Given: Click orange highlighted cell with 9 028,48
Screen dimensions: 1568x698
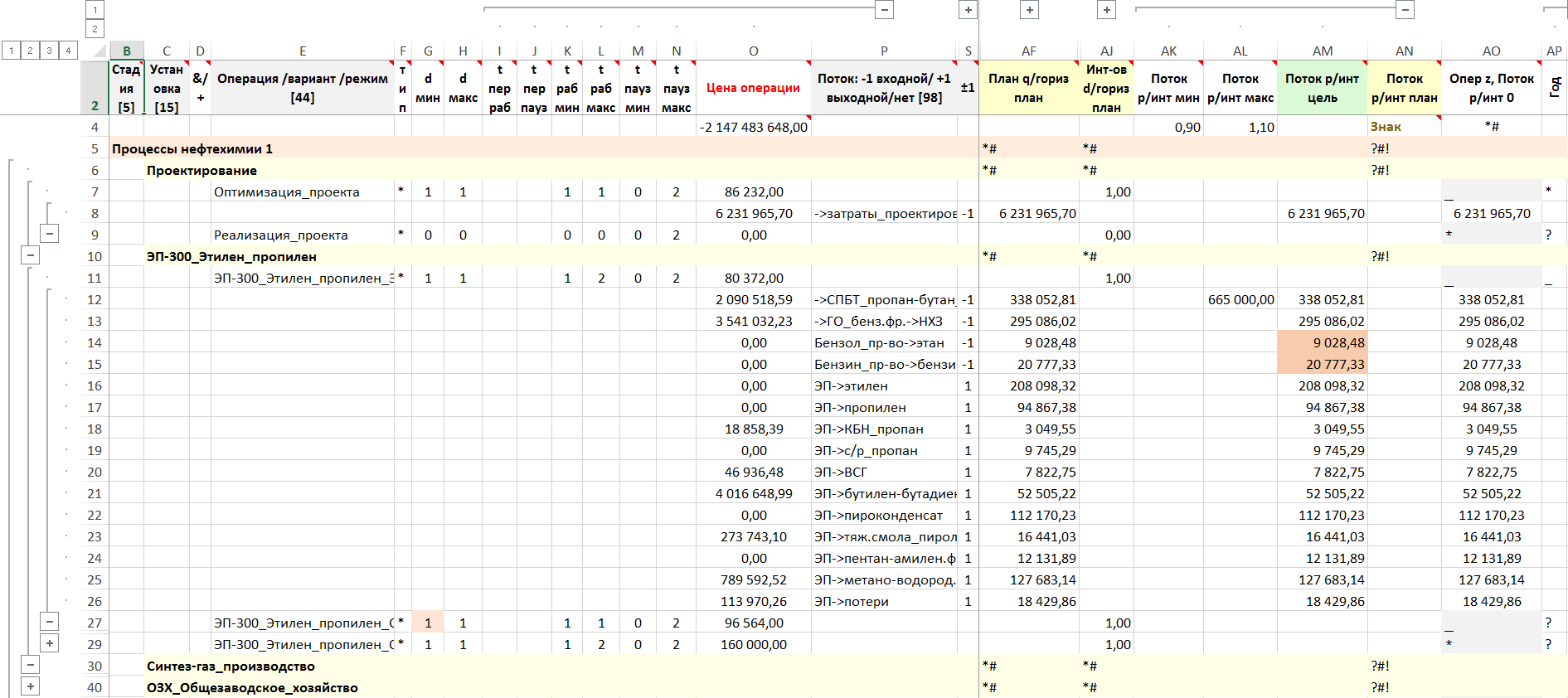Looking at the screenshot, I should (1323, 343).
